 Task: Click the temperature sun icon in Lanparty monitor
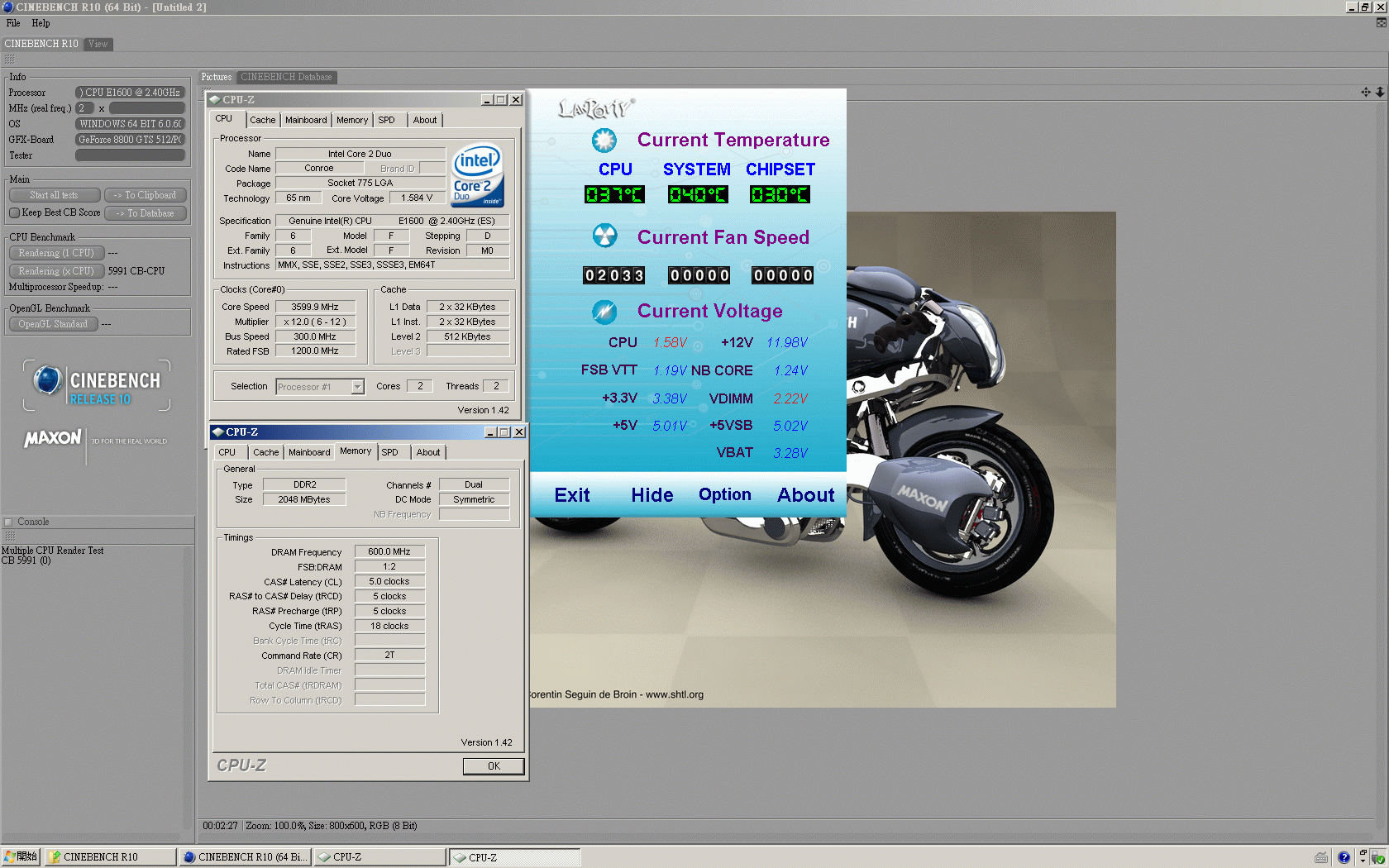(604, 141)
